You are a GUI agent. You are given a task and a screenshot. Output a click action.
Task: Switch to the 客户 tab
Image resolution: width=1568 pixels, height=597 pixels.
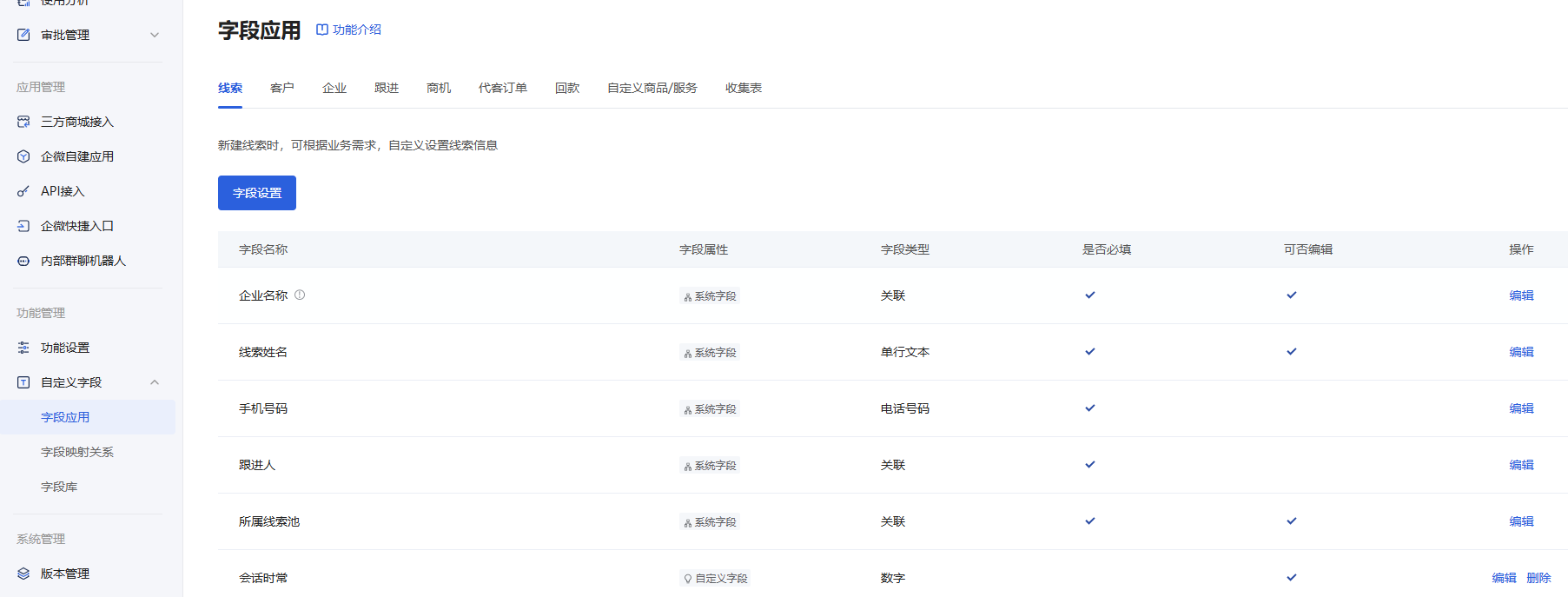(282, 88)
